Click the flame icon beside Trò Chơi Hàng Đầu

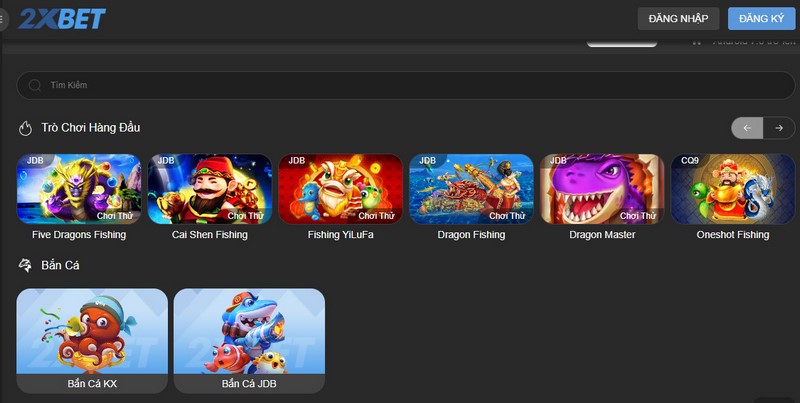click(26, 128)
